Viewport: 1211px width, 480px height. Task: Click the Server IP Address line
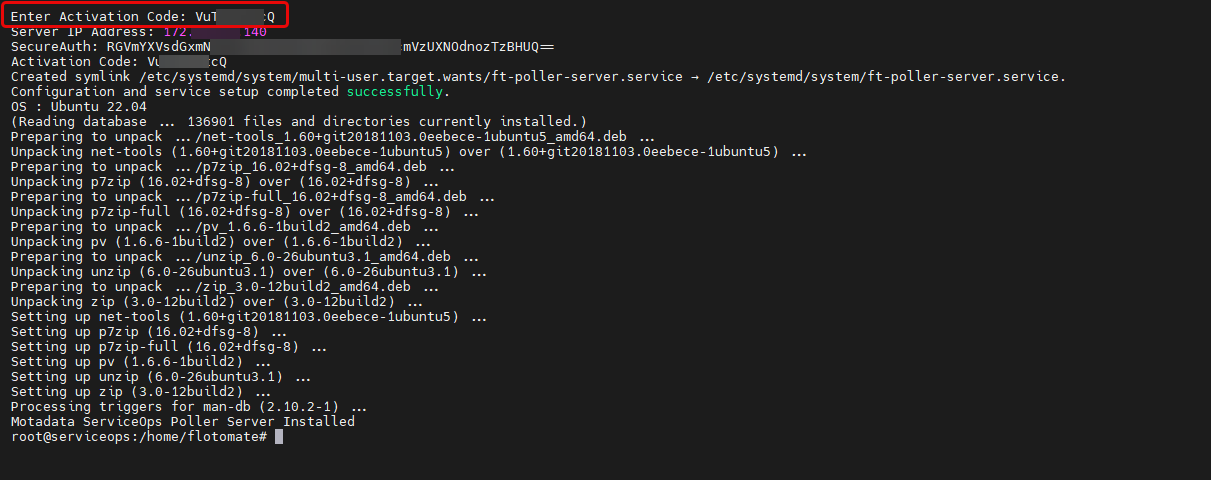[138, 32]
